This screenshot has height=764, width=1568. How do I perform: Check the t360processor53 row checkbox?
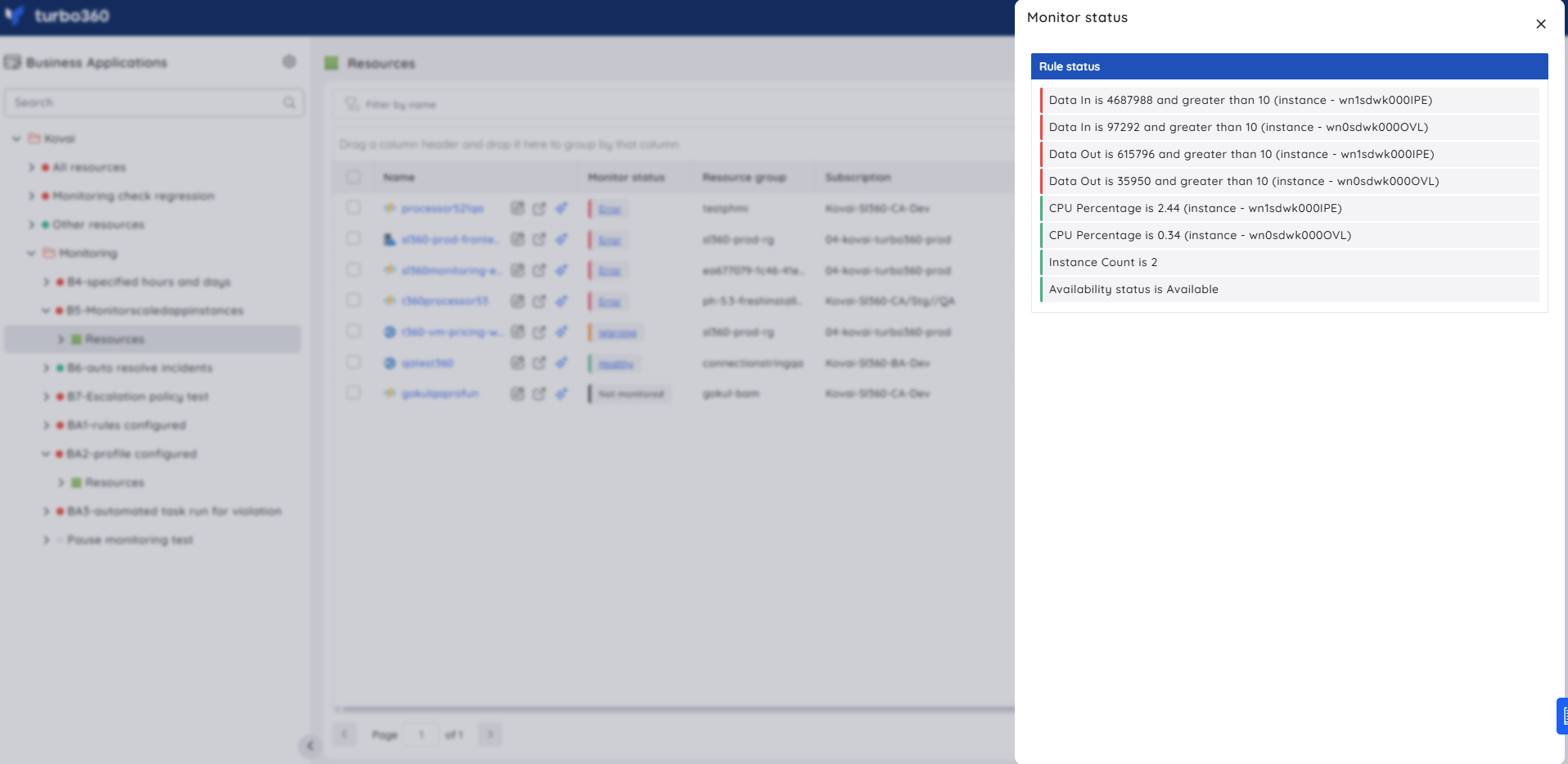354,300
